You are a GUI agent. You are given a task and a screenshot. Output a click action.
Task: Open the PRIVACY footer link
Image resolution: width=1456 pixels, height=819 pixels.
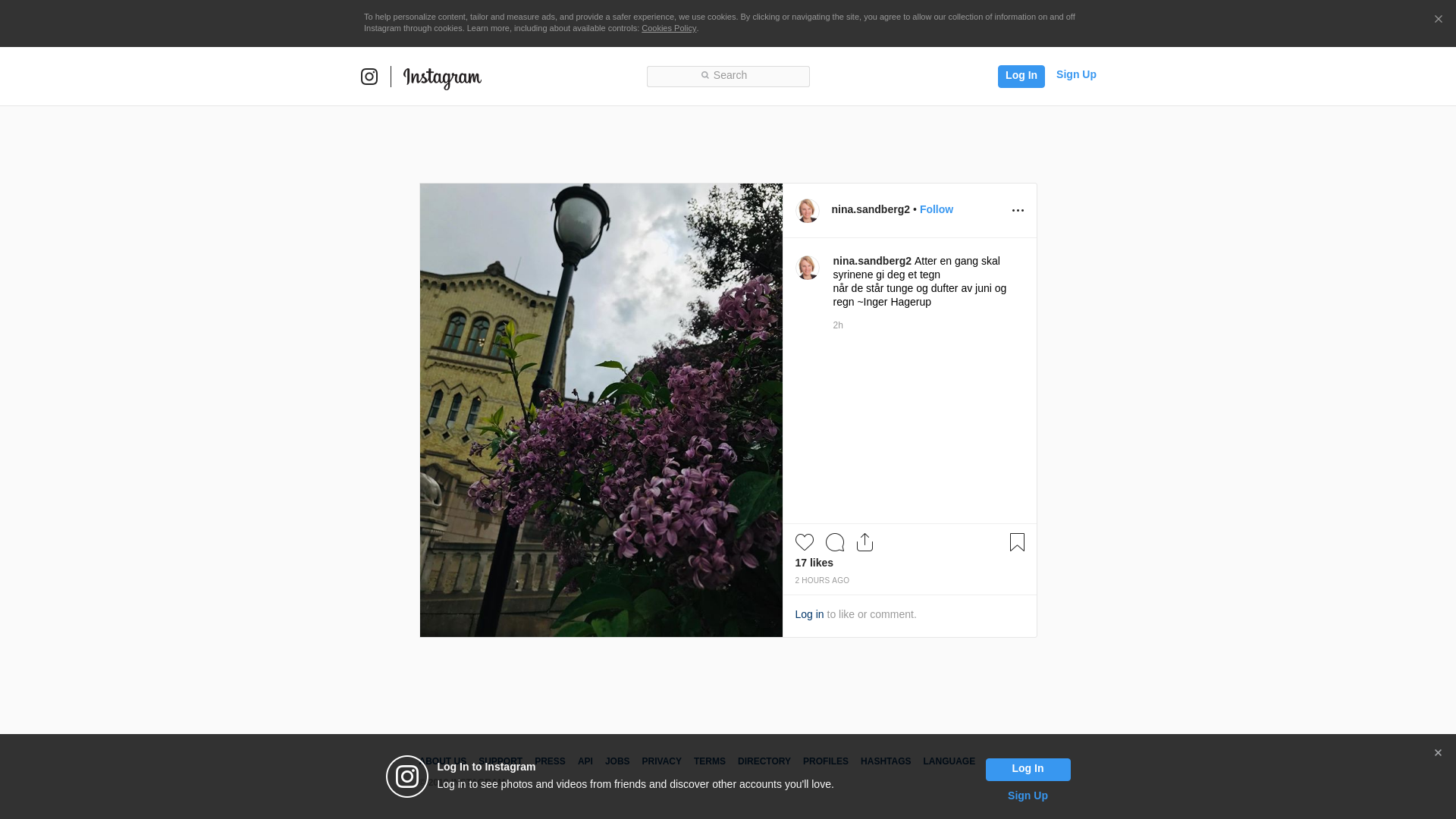(x=661, y=761)
